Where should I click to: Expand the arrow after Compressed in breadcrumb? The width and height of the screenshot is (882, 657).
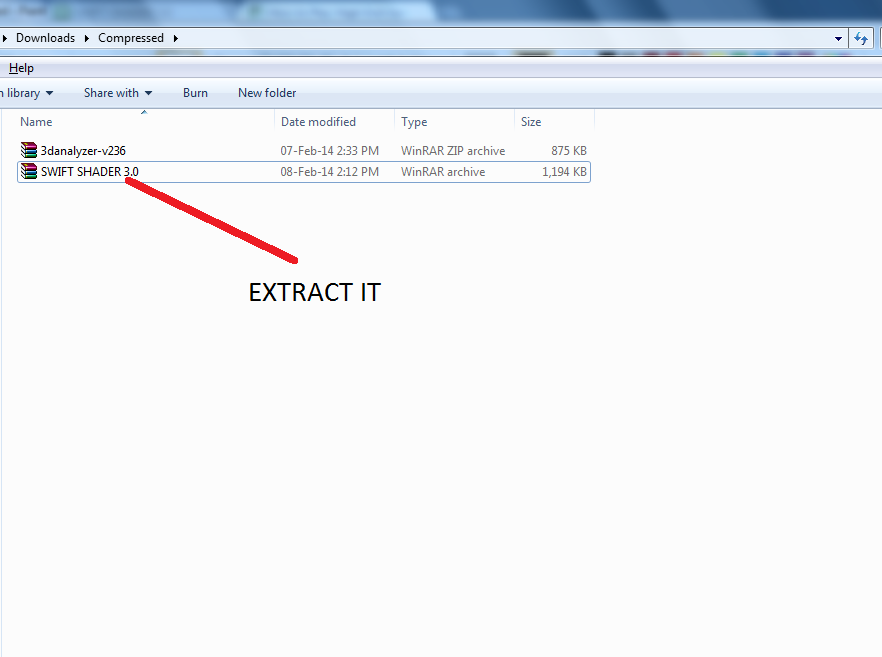[x=176, y=38]
